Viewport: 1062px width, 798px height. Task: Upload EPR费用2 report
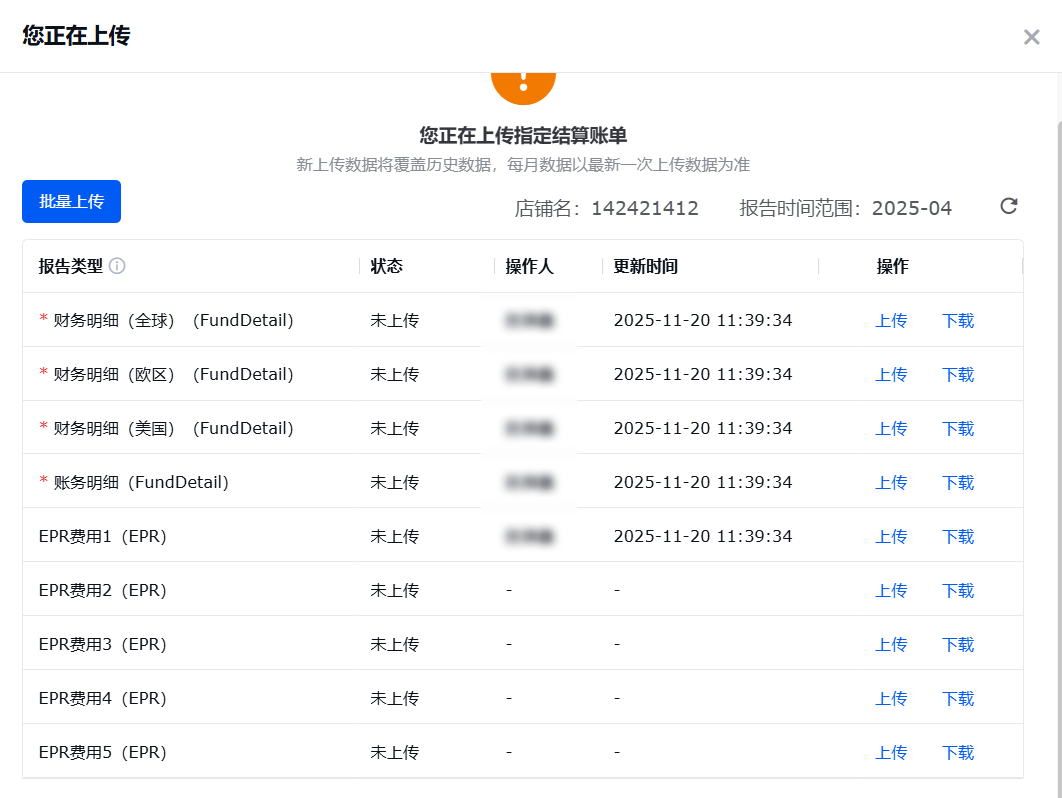click(x=891, y=590)
